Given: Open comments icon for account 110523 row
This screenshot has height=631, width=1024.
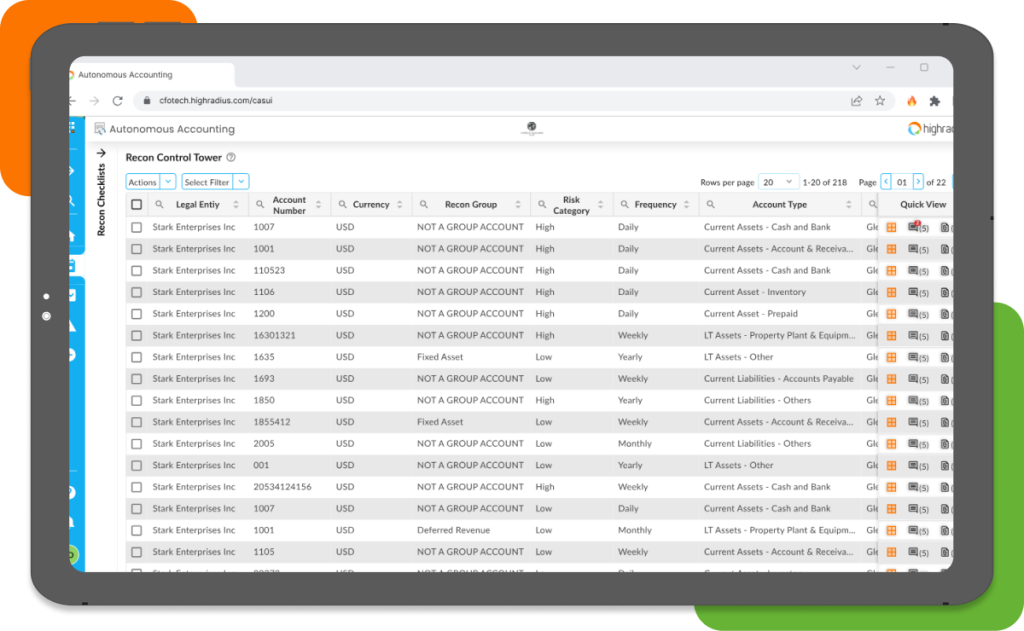Looking at the screenshot, I should click(x=914, y=271).
